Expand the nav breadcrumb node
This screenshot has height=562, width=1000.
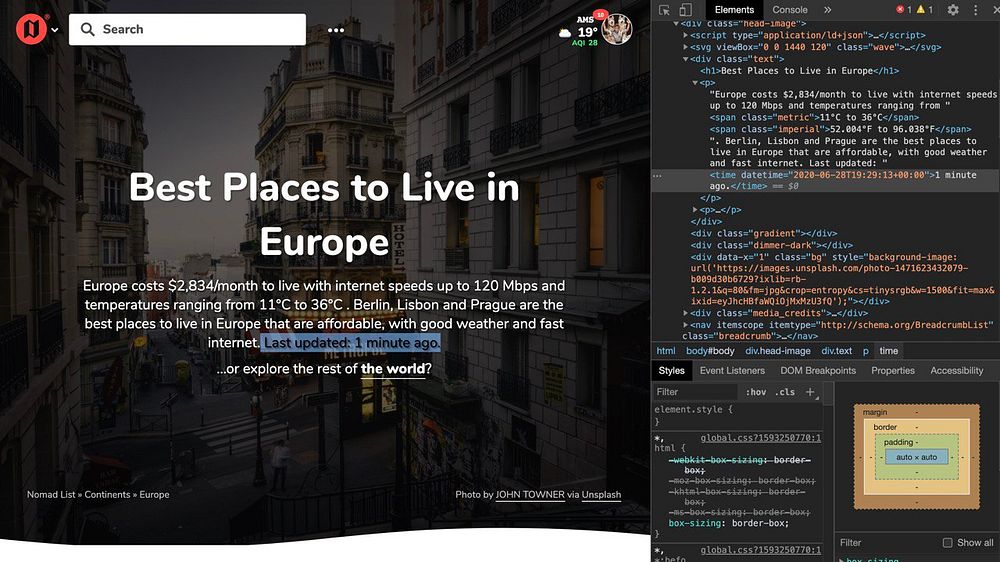pos(686,325)
